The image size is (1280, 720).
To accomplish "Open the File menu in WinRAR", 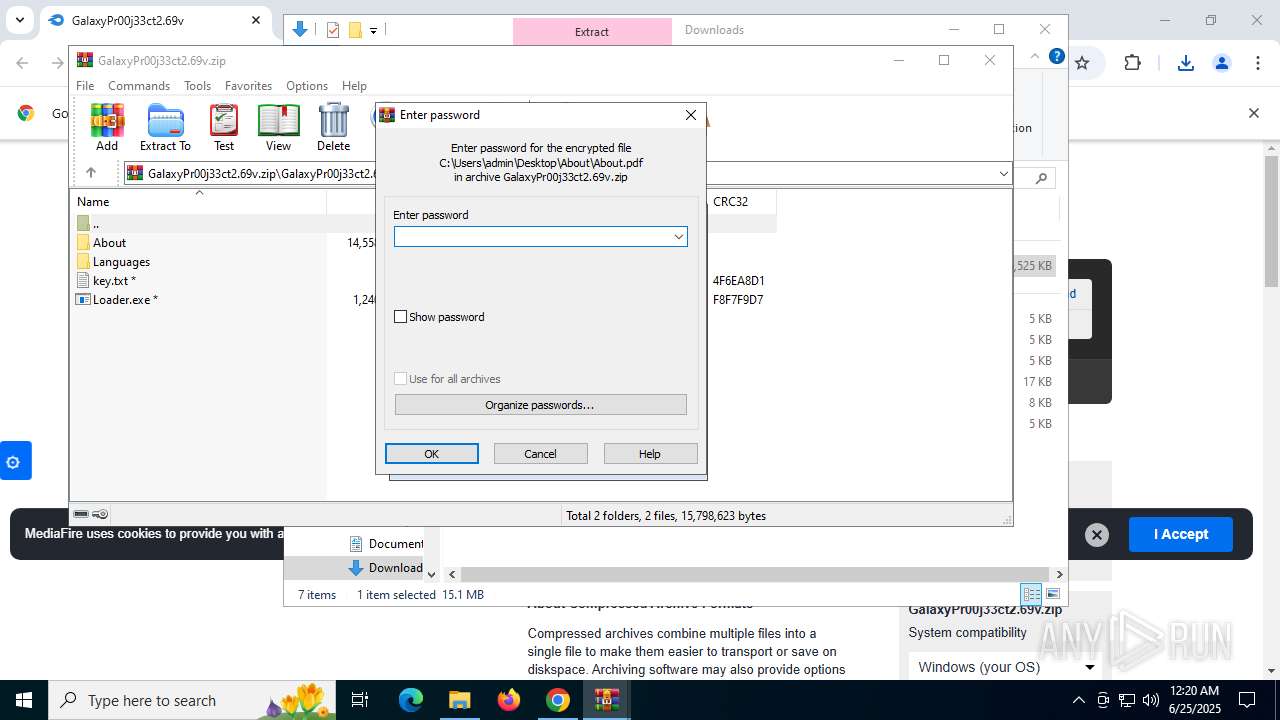I will [85, 86].
